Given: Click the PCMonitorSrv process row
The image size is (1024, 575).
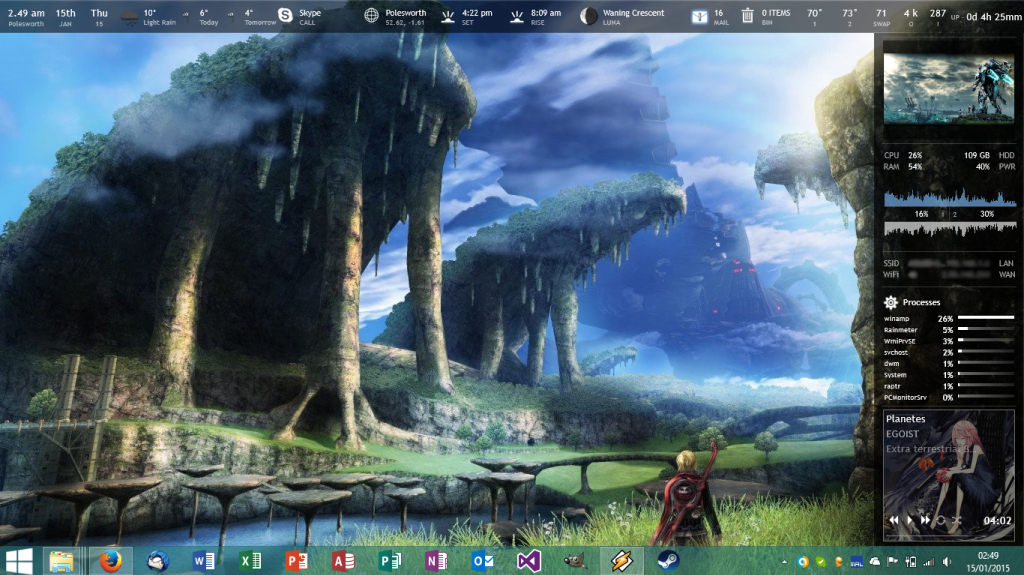Looking at the screenshot, I should (x=949, y=397).
